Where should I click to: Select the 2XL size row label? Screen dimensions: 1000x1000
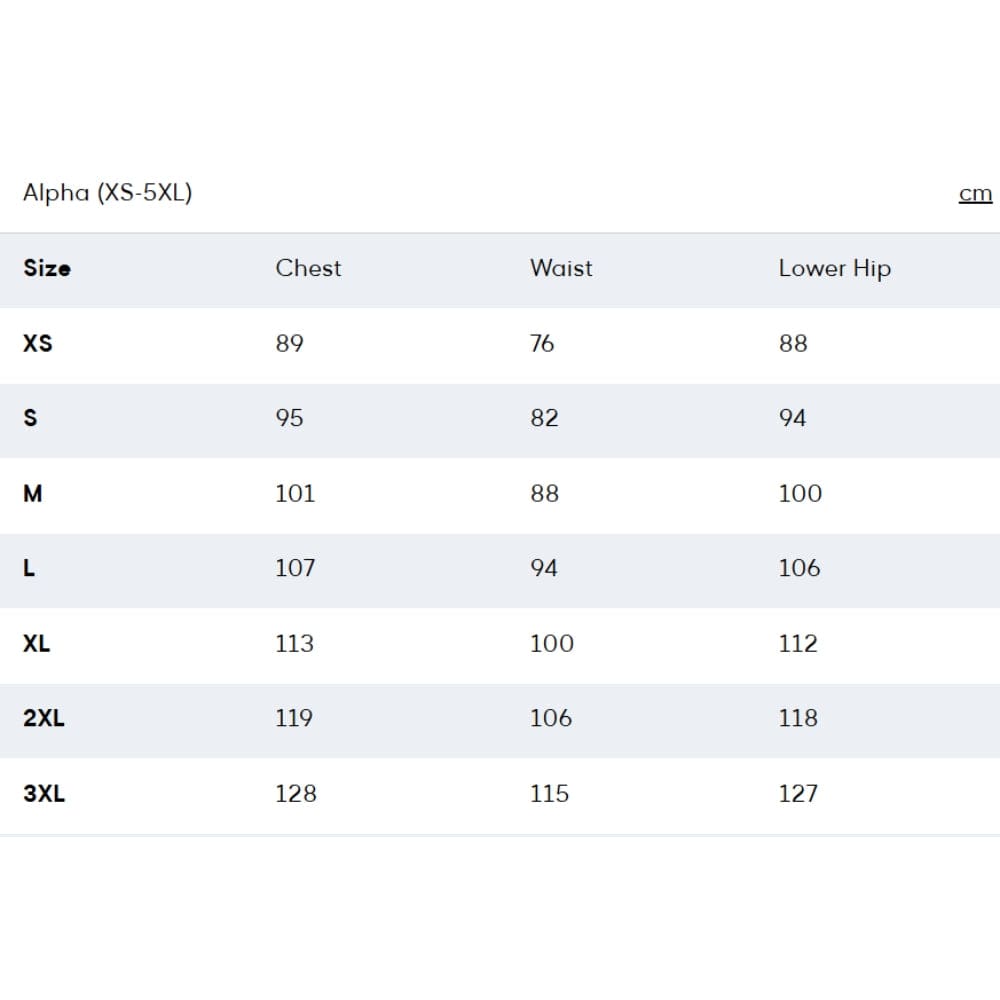pyautogui.click(x=44, y=718)
